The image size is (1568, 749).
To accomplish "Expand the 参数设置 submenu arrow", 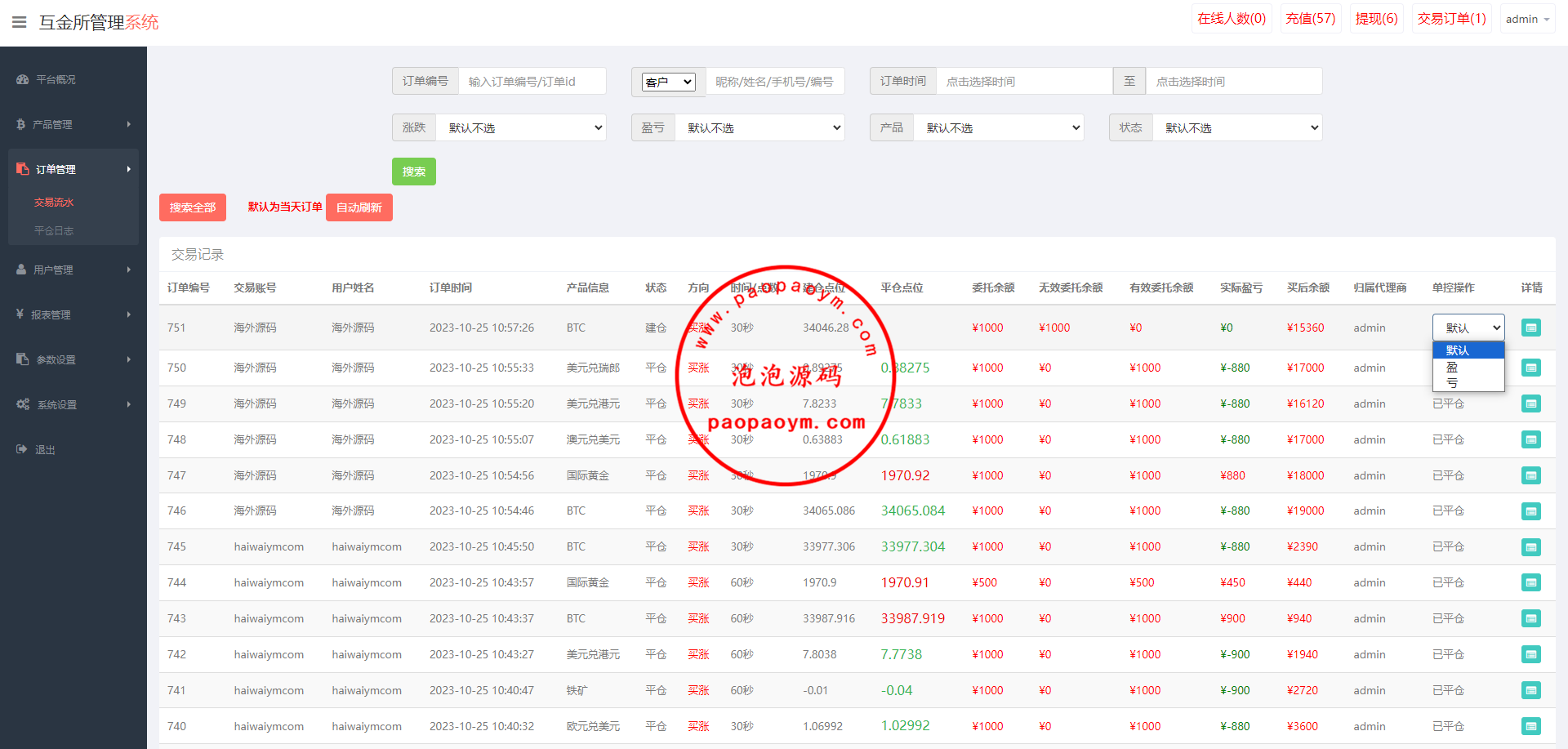I will click(x=129, y=359).
